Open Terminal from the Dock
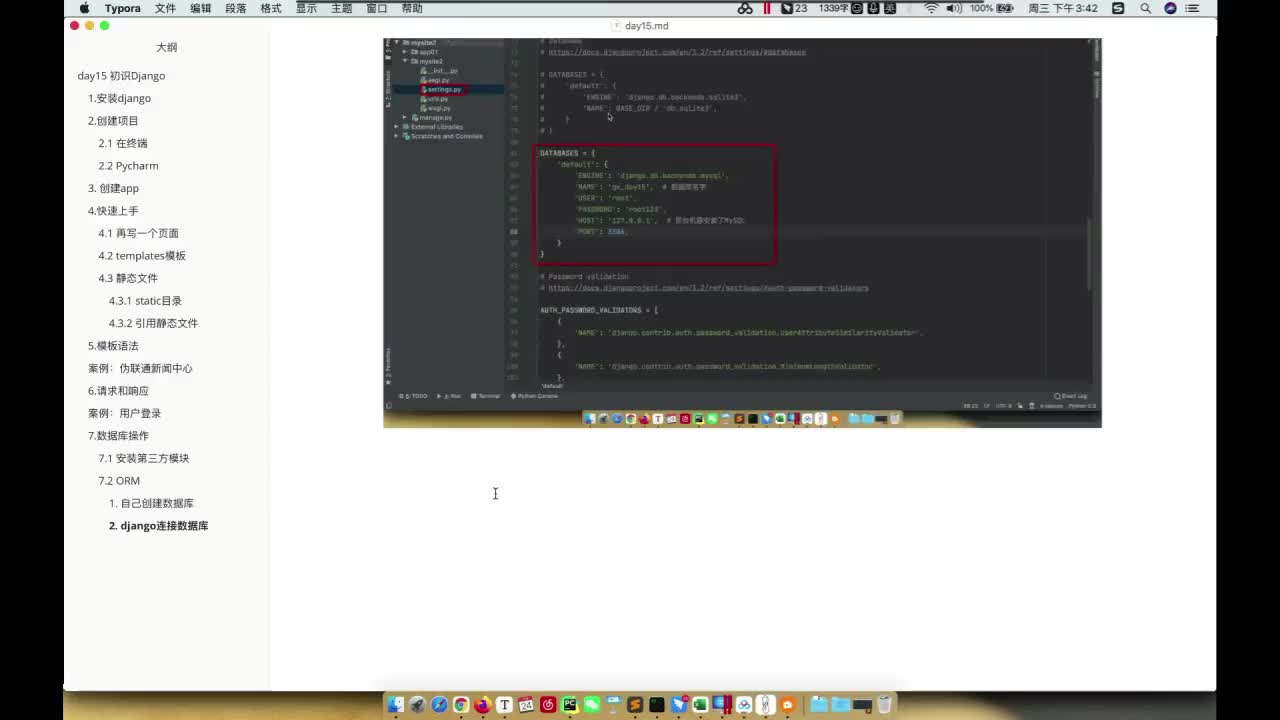Viewport: 1280px width, 720px height. [x=657, y=705]
